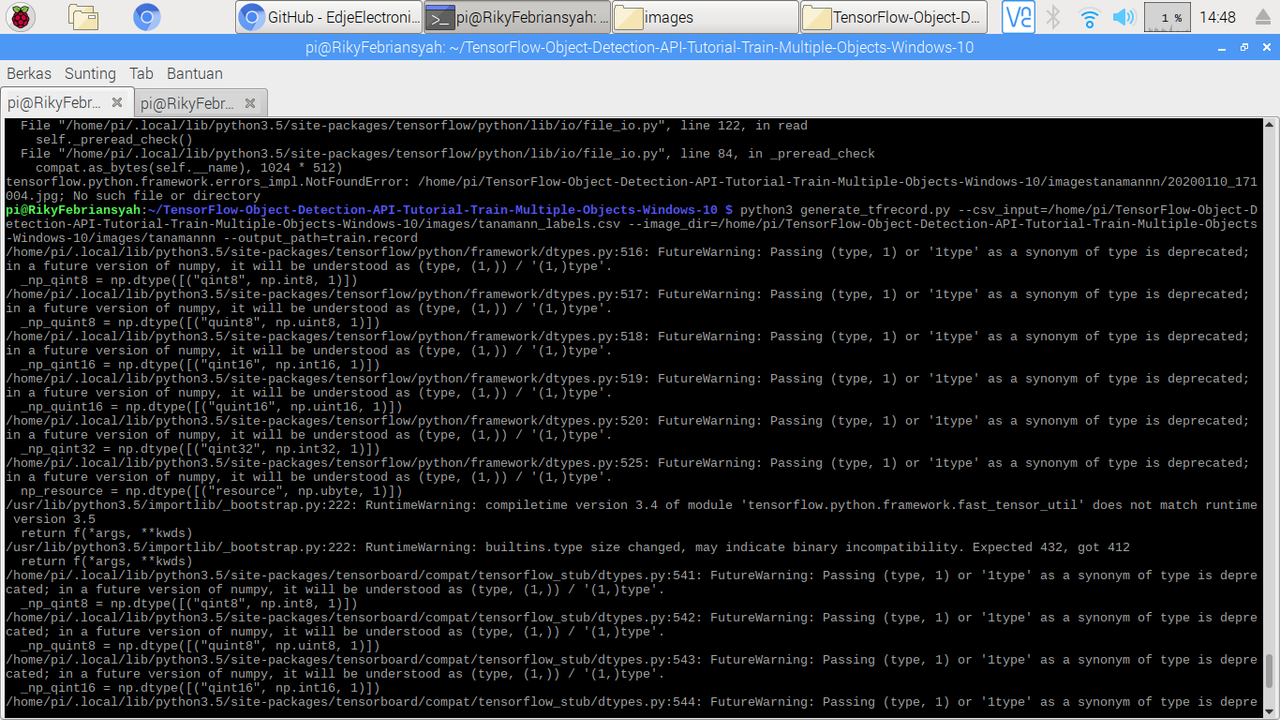Screen dimensions: 1280x720
Task: Switch to GitHub EdjeElectronics browser window
Action: [328, 17]
